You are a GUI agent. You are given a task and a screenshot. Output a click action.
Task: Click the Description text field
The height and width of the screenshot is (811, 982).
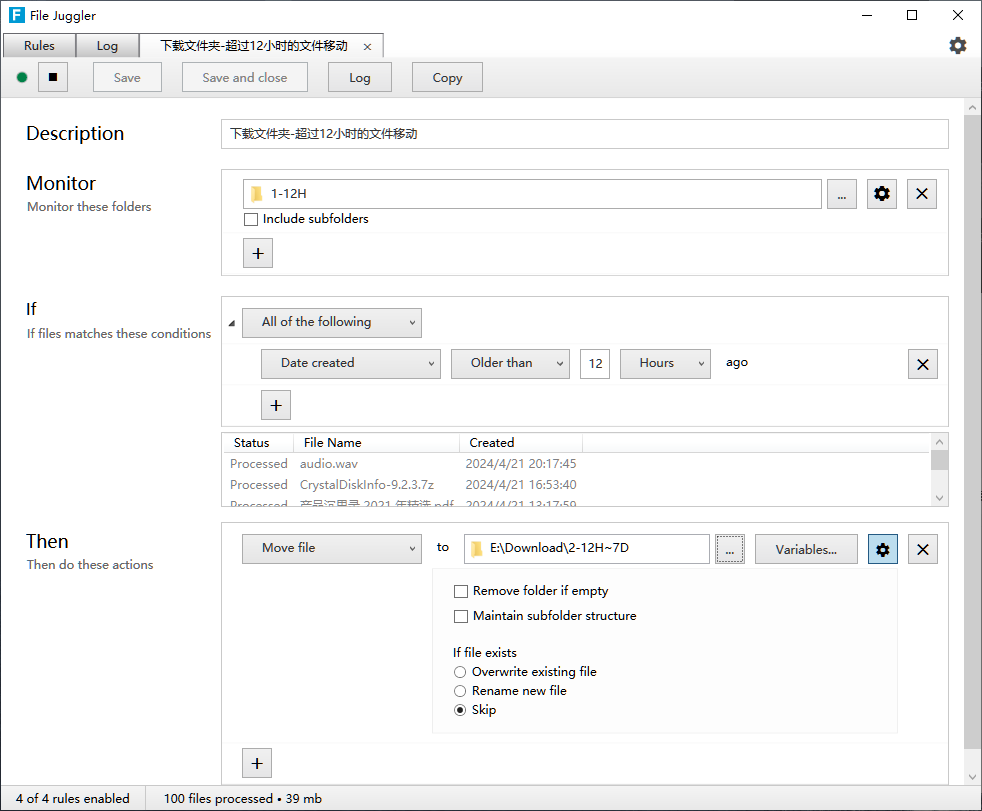(x=583, y=134)
